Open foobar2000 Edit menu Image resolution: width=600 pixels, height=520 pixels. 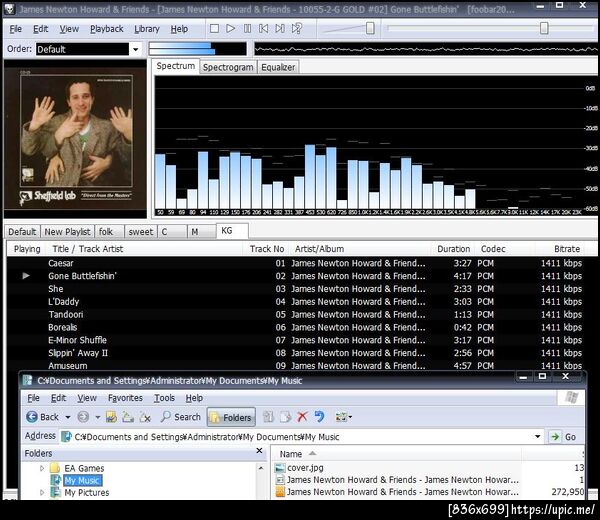point(41,29)
